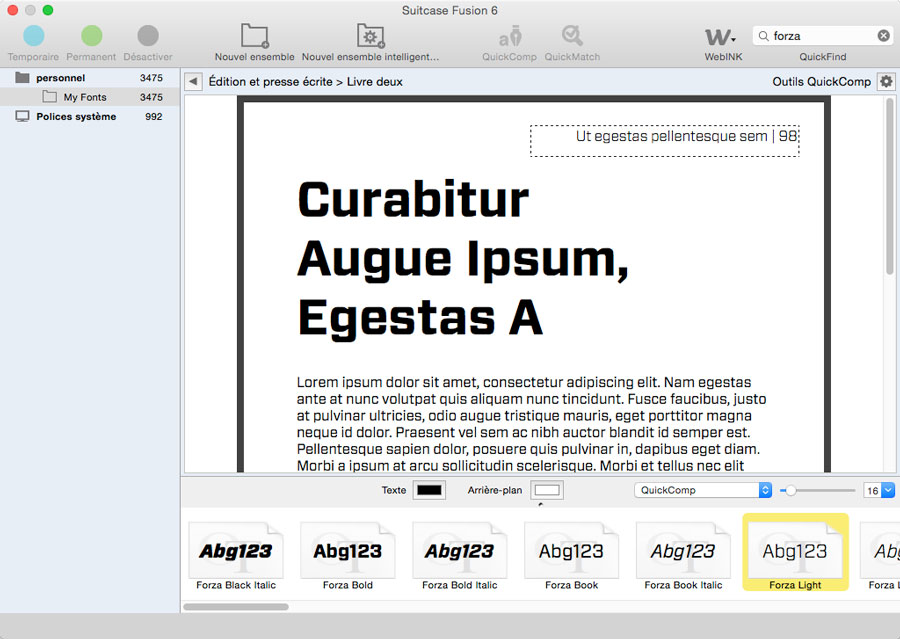Select the My Fonts folder

tap(90, 97)
